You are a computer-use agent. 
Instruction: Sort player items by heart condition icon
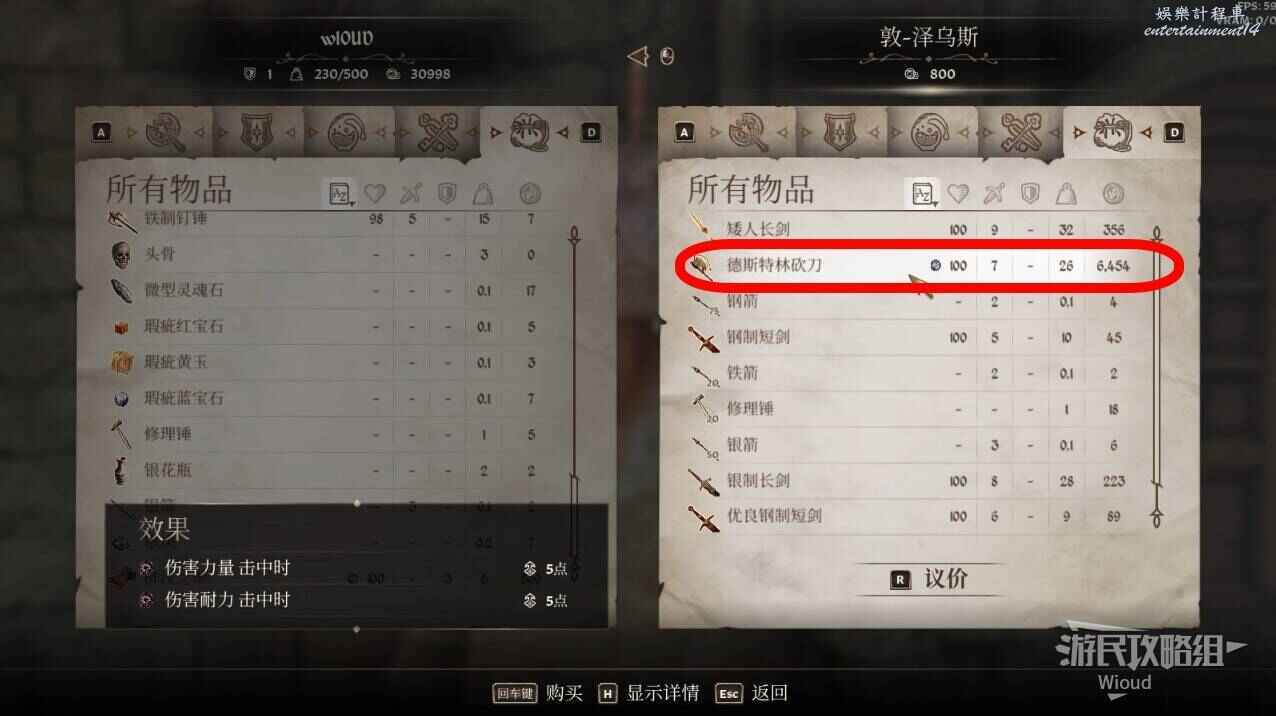click(x=375, y=193)
